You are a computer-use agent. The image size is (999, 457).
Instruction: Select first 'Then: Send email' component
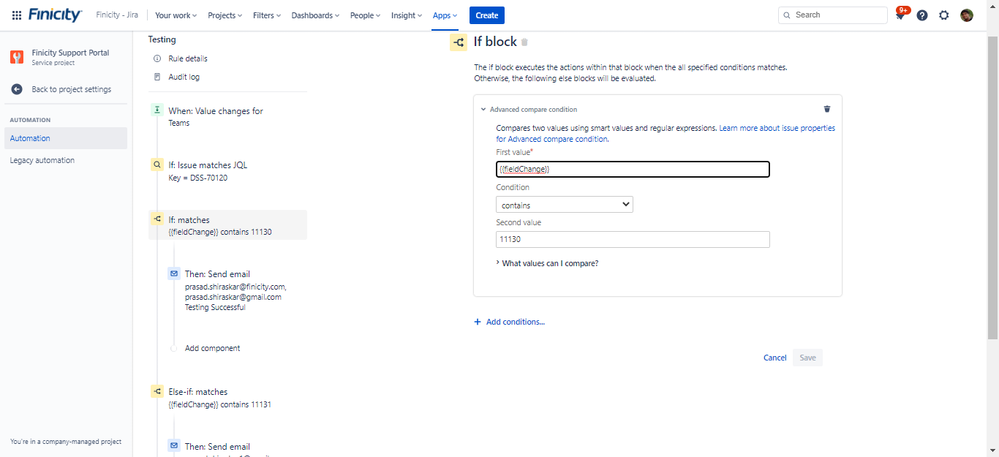[236, 291]
